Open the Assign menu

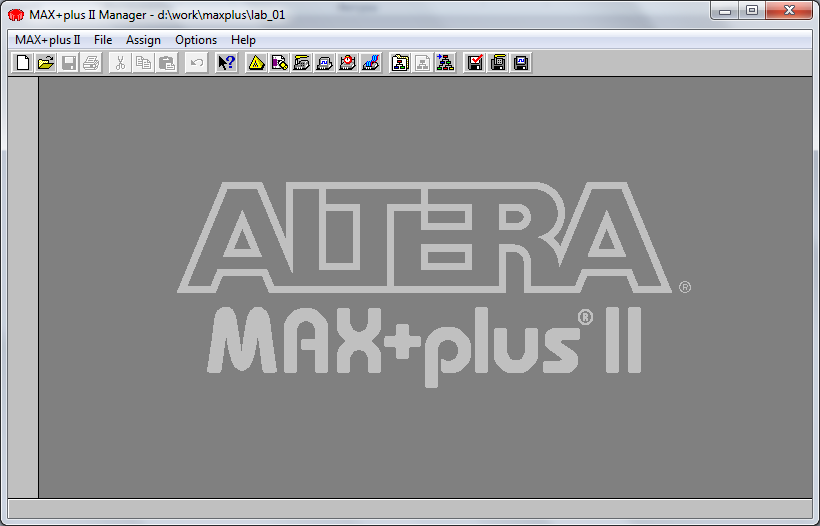(x=143, y=40)
